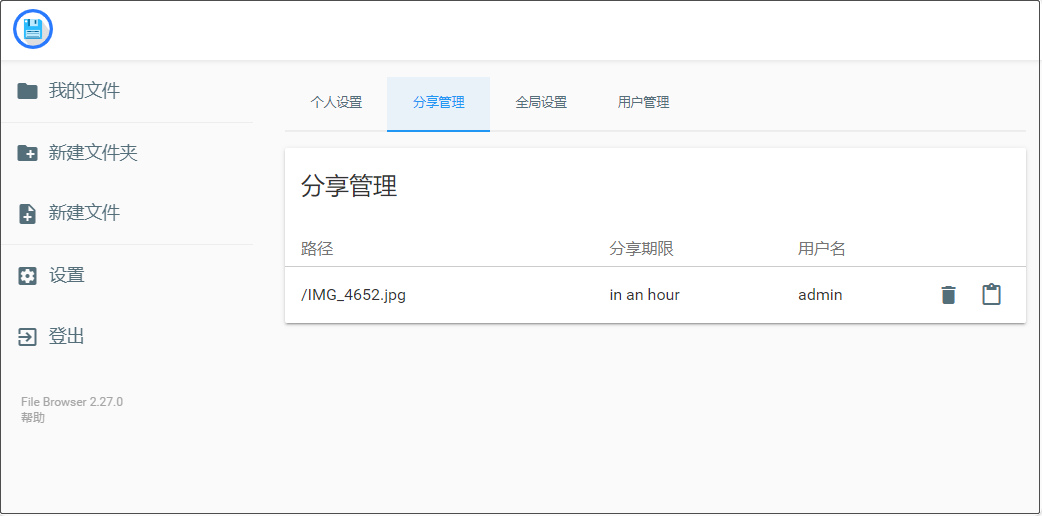
Task: Click the "in an hour" expiry cell
Action: [644, 295]
